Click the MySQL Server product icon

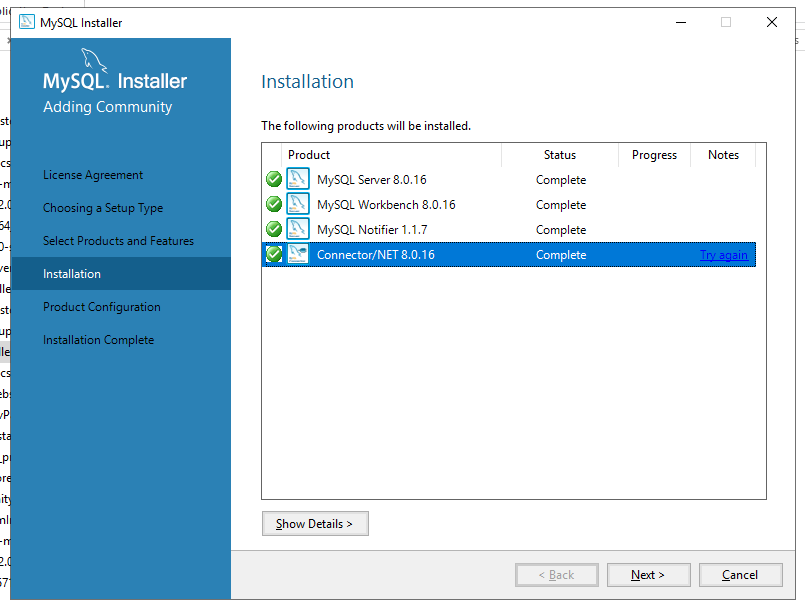tap(298, 179)
